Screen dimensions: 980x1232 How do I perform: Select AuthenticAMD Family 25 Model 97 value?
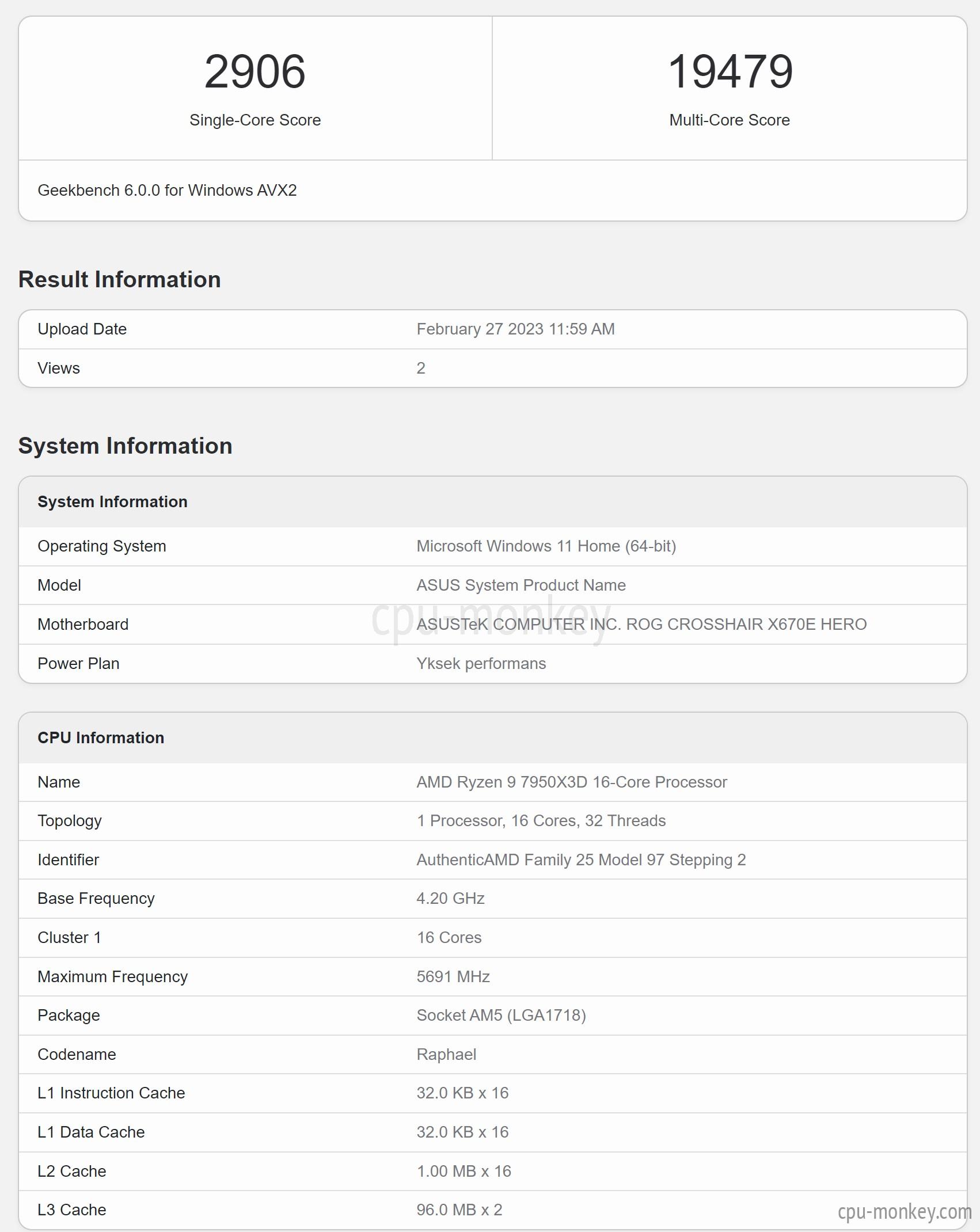click(x=581, y=860)
